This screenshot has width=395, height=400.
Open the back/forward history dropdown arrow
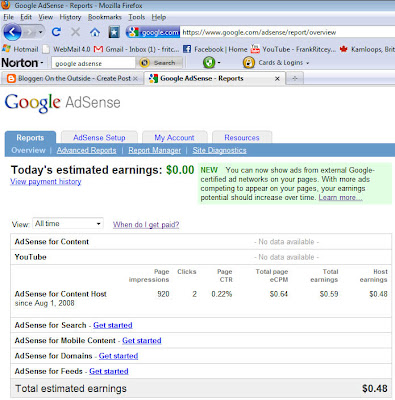pyautogui.click(x=41, y=32)
